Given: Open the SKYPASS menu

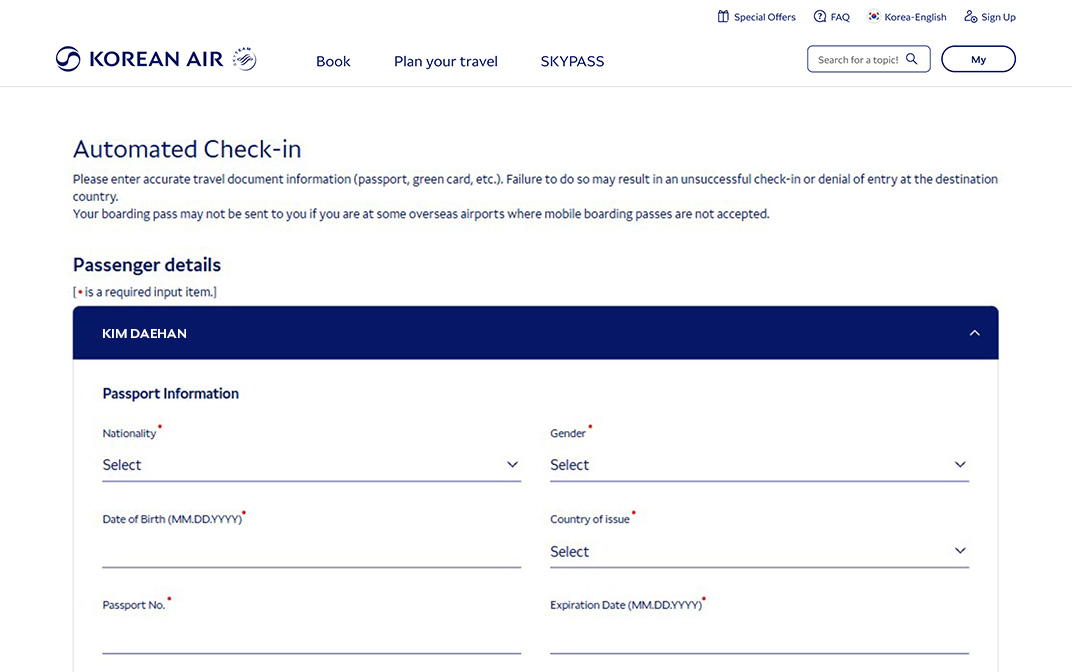Looking at the screenshot, I should [x=572, y=61].
